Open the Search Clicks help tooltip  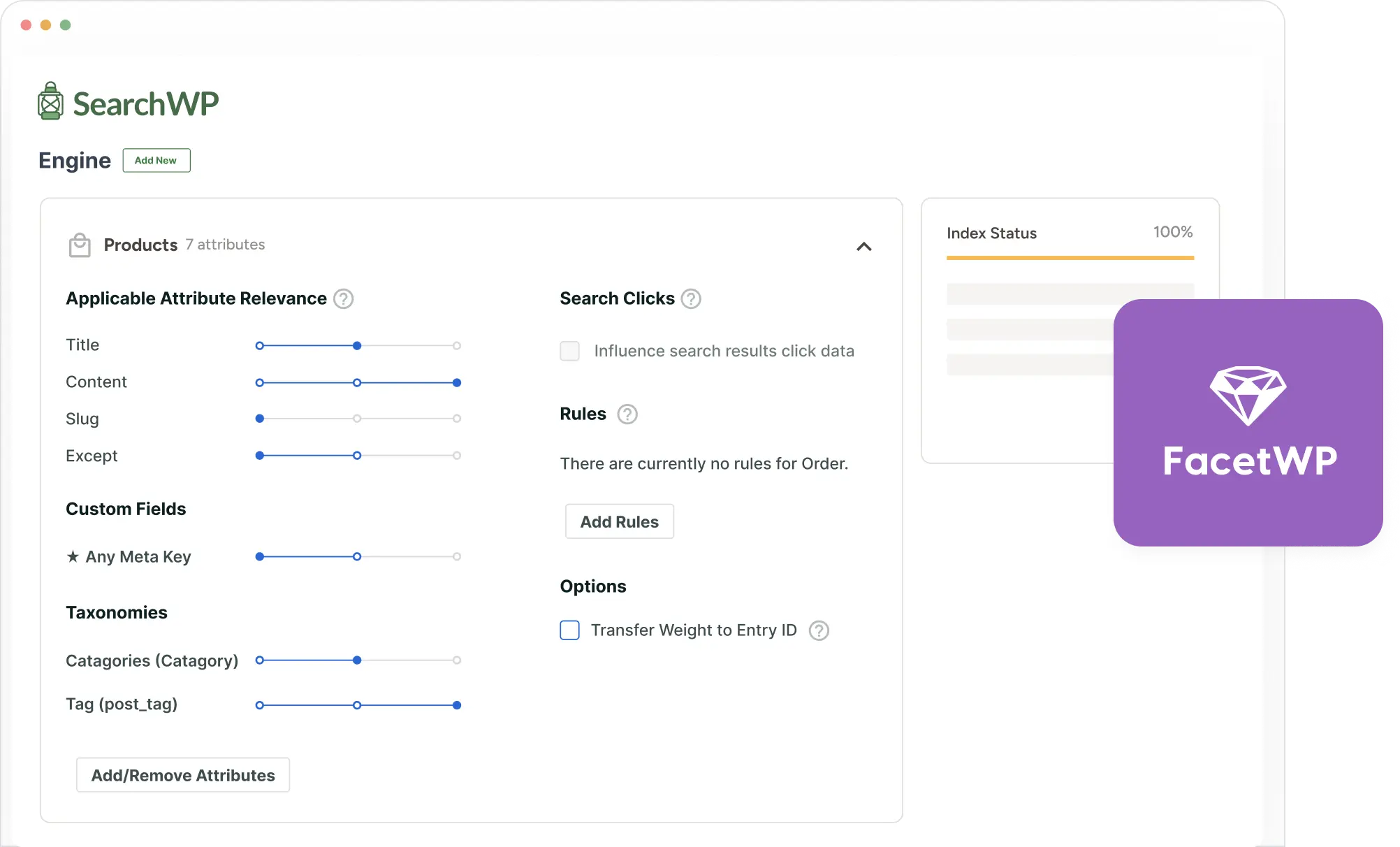691,298
